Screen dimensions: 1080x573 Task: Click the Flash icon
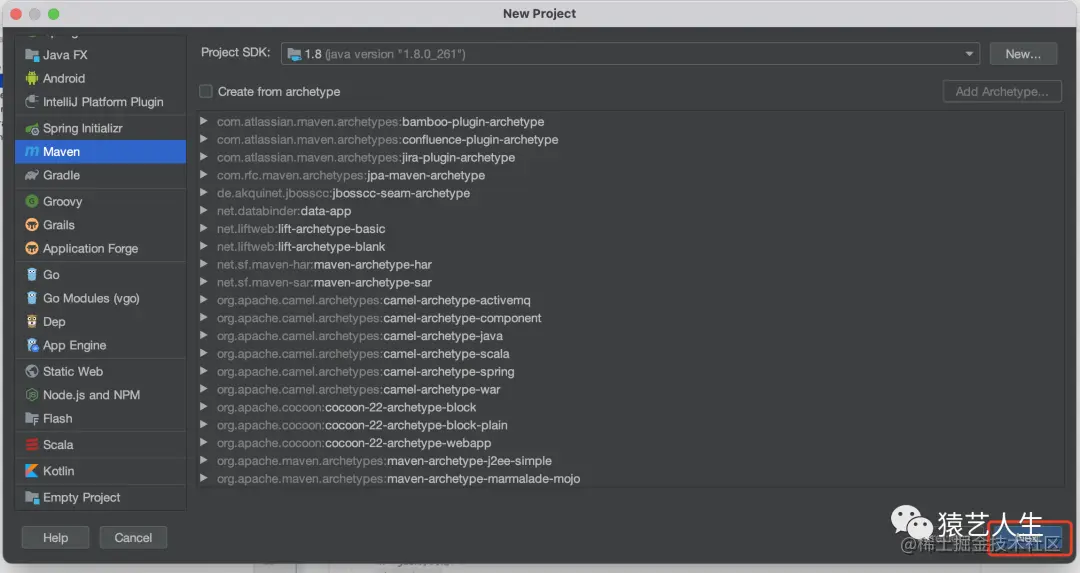[32, 419]
